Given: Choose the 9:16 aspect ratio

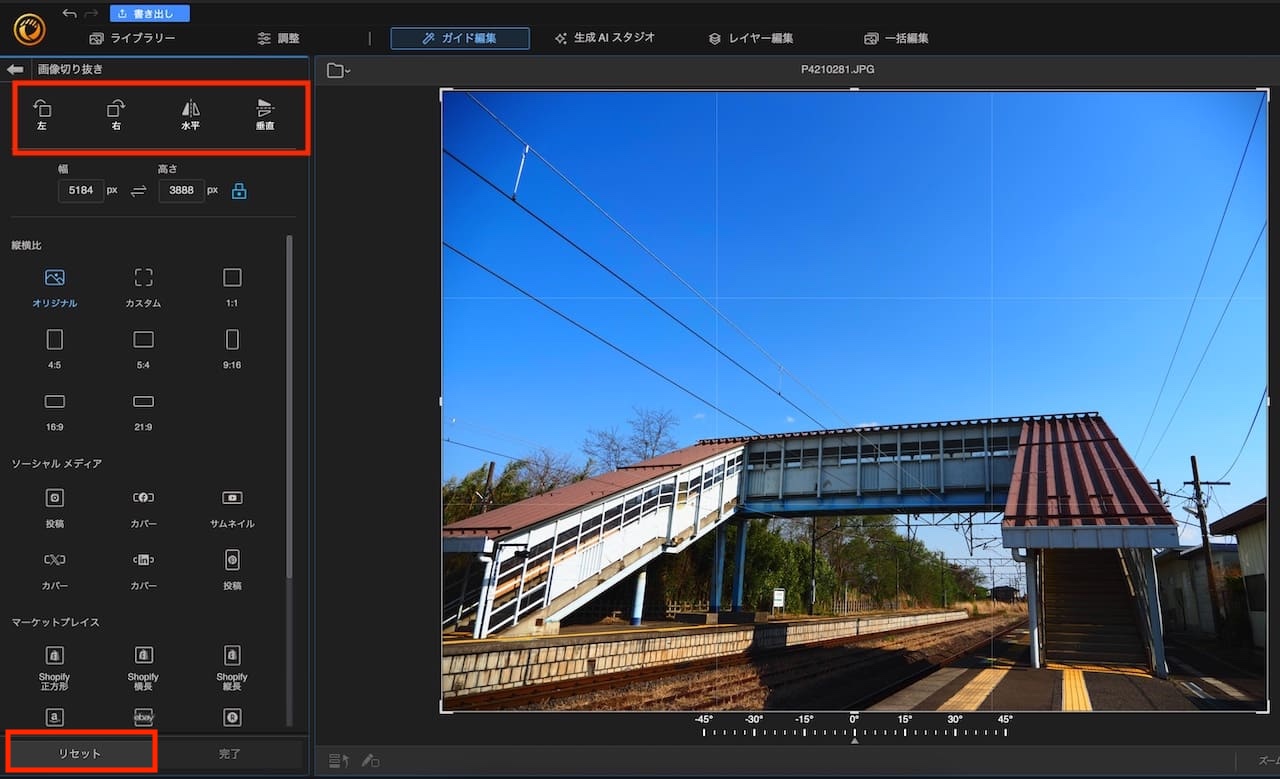Looking at the screenshot, I should 232,349.
